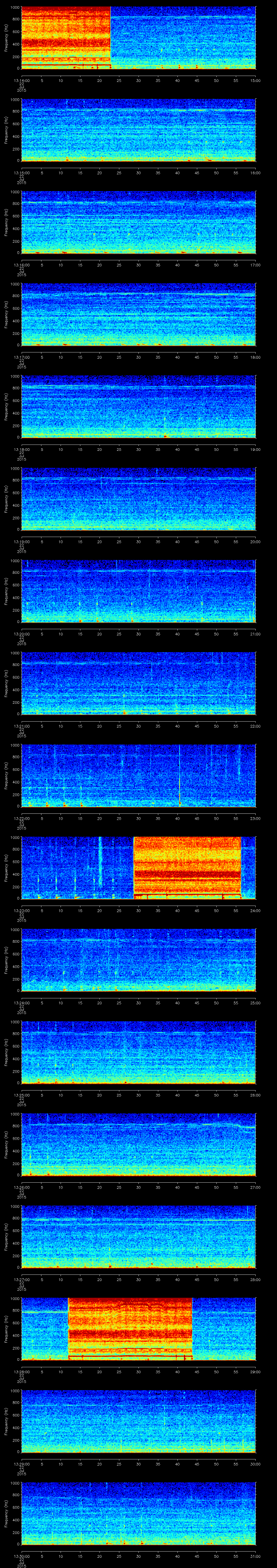Screen dimensions: 277x1568
Task: Click the 13:25:00 start time label
Action: pyautogui.click(x=21, y=1095)
